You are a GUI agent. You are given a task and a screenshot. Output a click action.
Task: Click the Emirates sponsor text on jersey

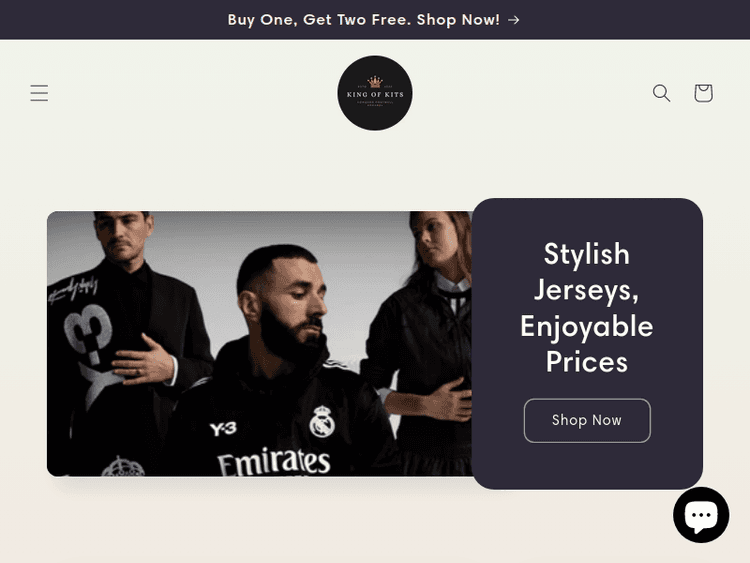pyautogui.click(x=274, y=462)
